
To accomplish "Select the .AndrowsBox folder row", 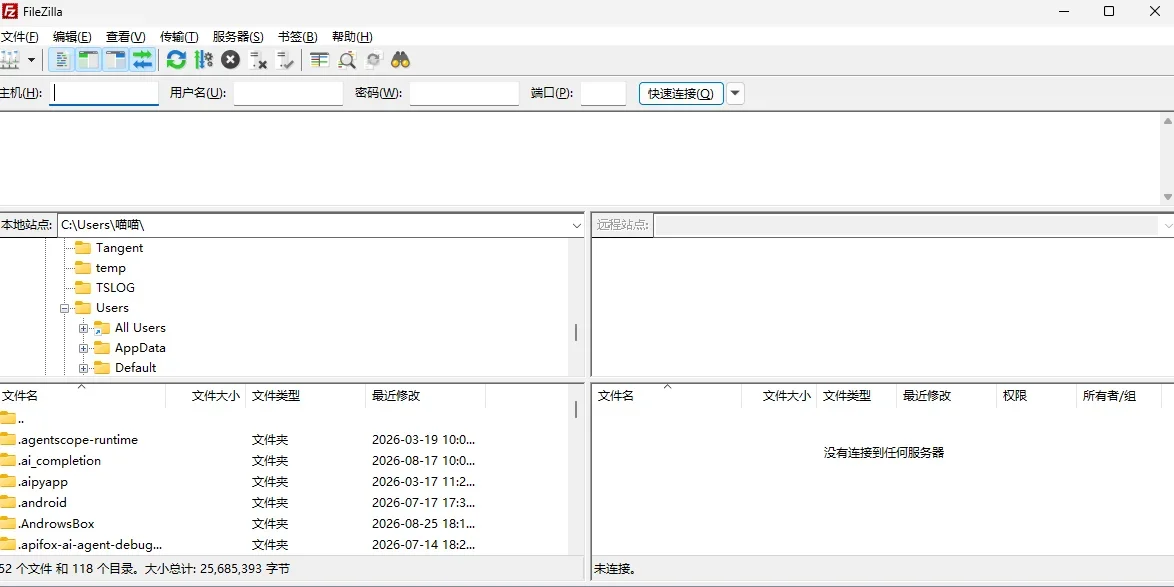I will (x=285, y=523).
